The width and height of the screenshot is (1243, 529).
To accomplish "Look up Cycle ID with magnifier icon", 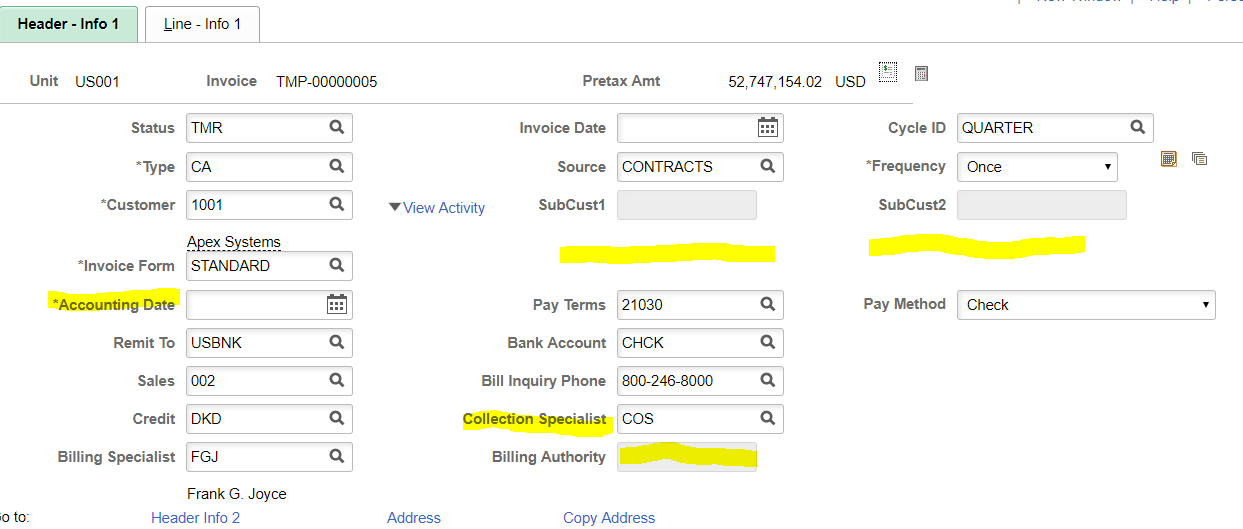I will click(1138, 128).
